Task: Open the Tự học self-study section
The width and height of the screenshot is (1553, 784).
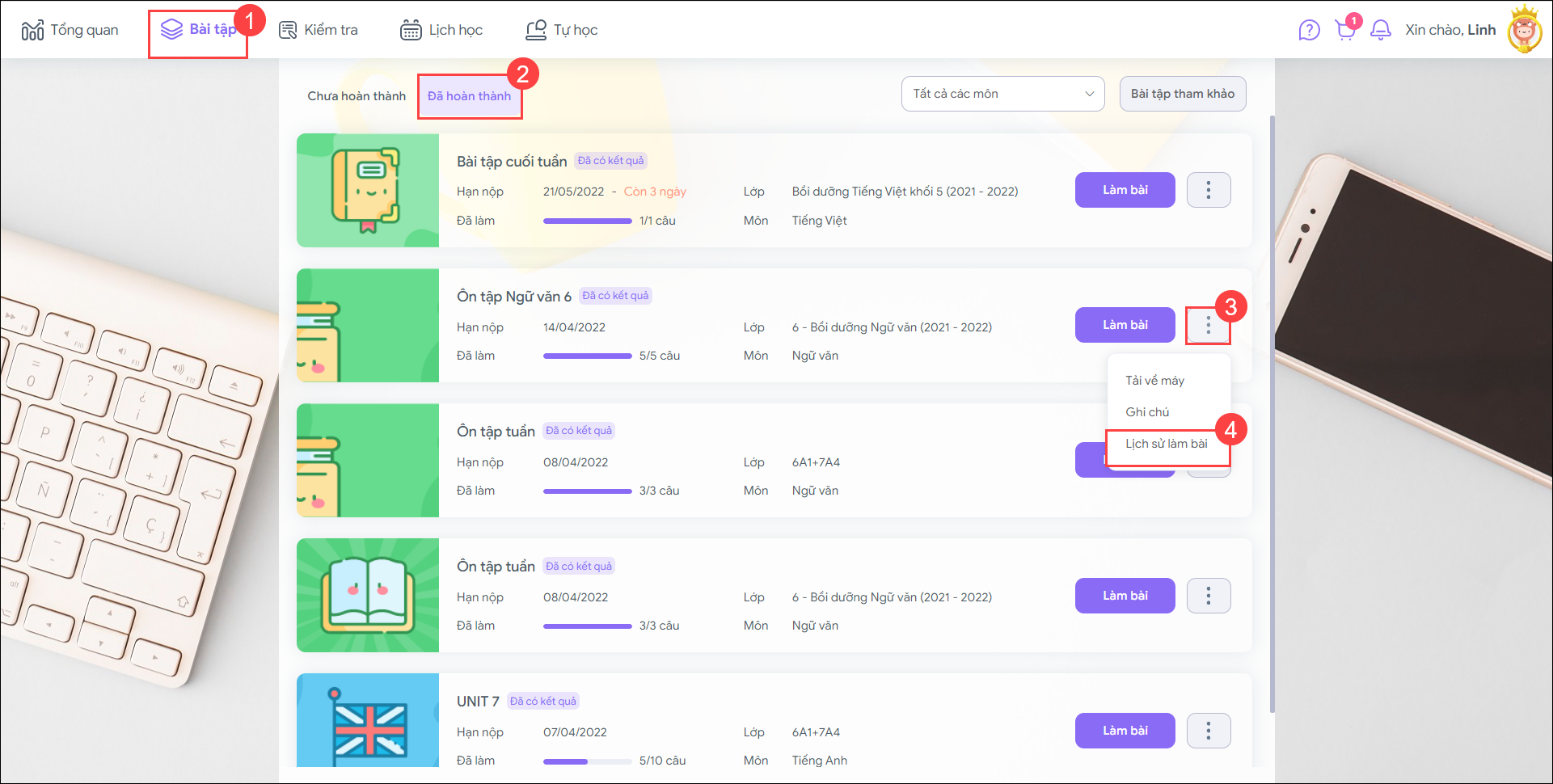Action: 562,31
